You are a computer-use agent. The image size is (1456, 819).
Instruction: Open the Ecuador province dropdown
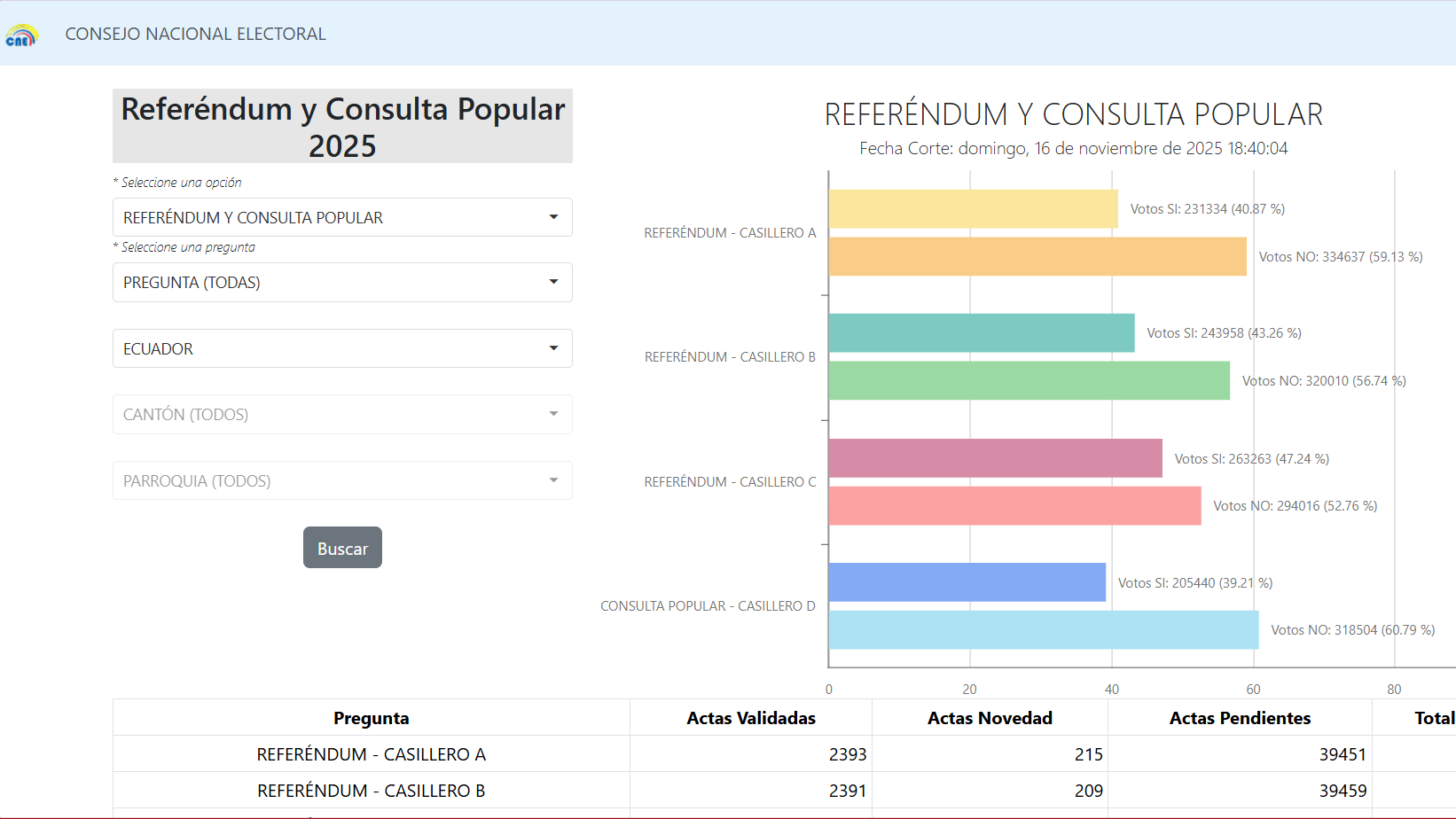pyautogui.click(x=342, y=348)
